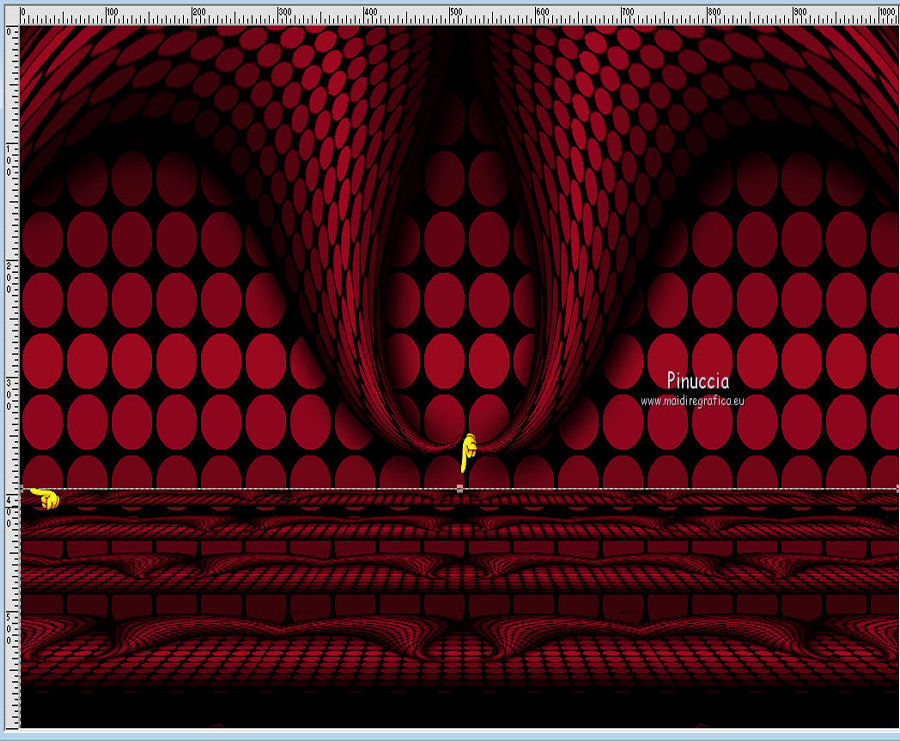This screenshot has height=741, width=900.
Task: Click the 500 mark on vertical ruler
Action: (10, 627)
